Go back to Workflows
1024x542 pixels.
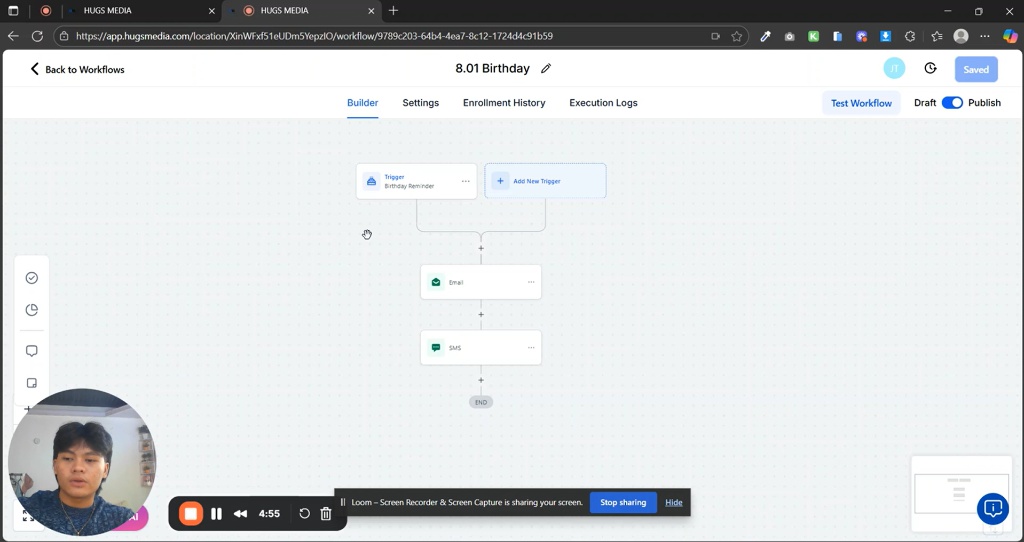pyautogui.click(x=77, y=69)
